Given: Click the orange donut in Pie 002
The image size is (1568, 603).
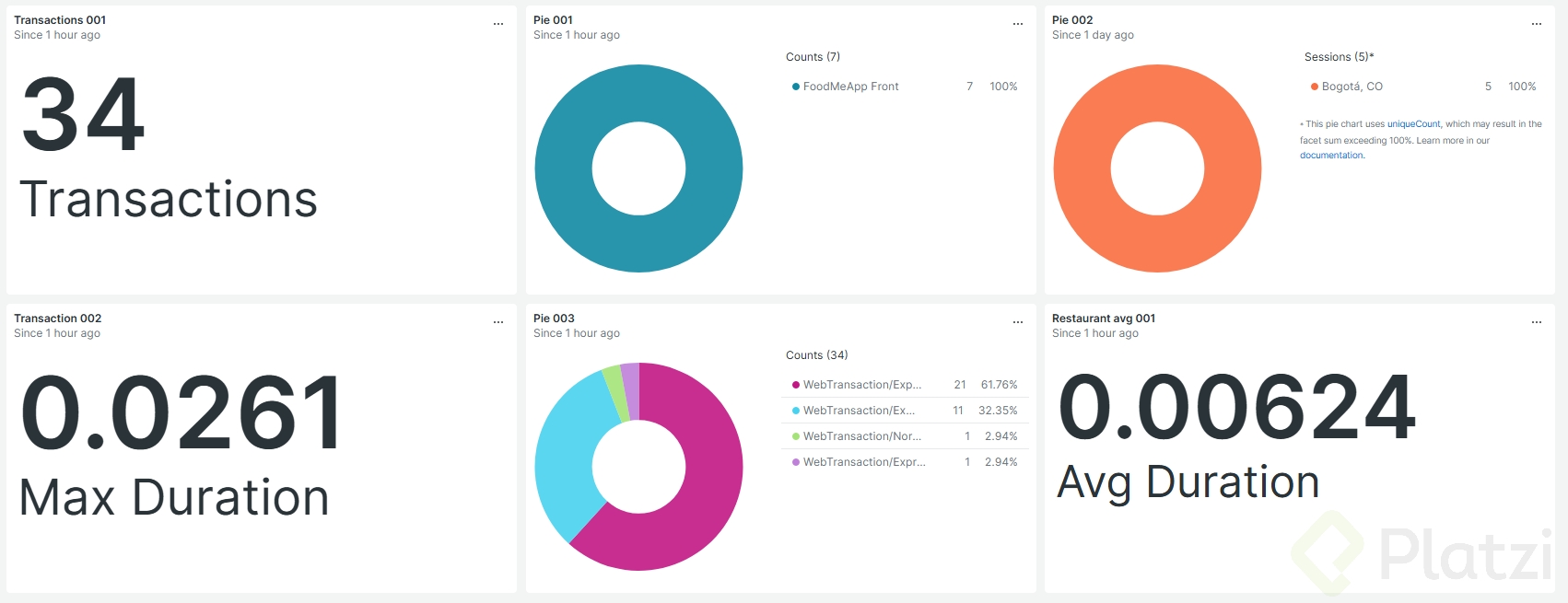Looking at the screenshot, I should point(1082,168).
